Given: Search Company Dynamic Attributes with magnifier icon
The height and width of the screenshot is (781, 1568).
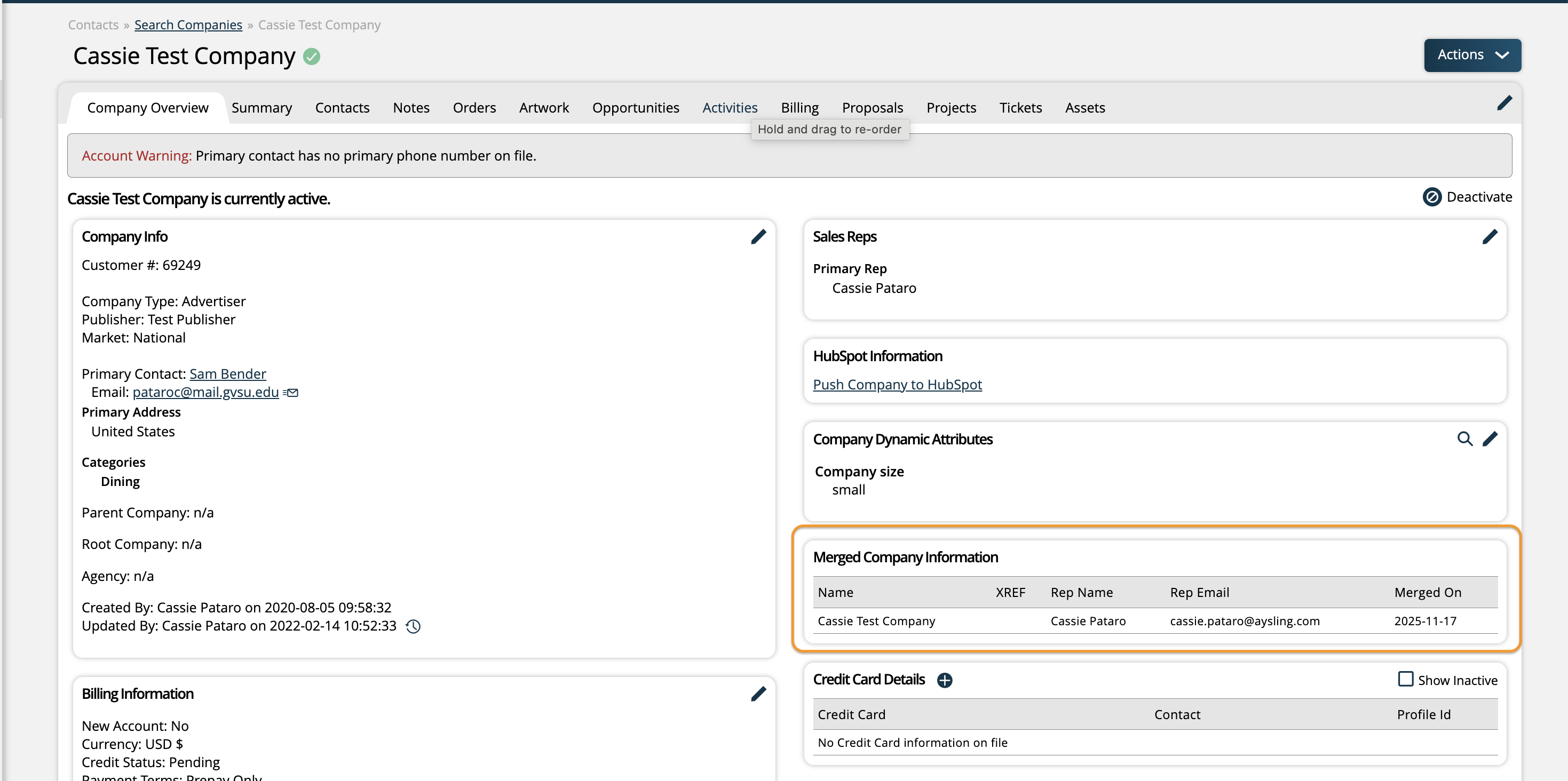Looking at the screenshot, I should pyautogui.click(x=1464, y=439).
